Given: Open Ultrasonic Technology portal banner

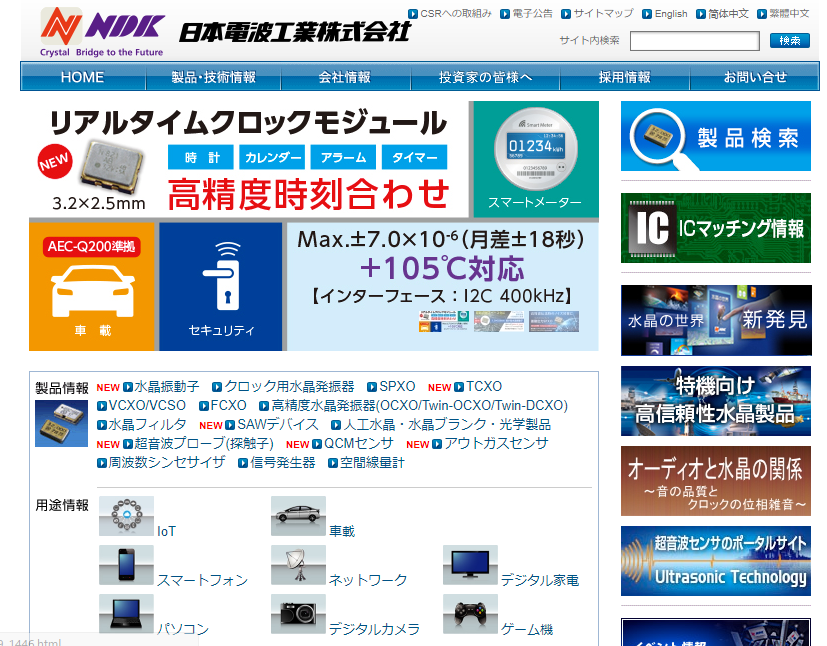Looking at the screenshot, I should (716, 561).
